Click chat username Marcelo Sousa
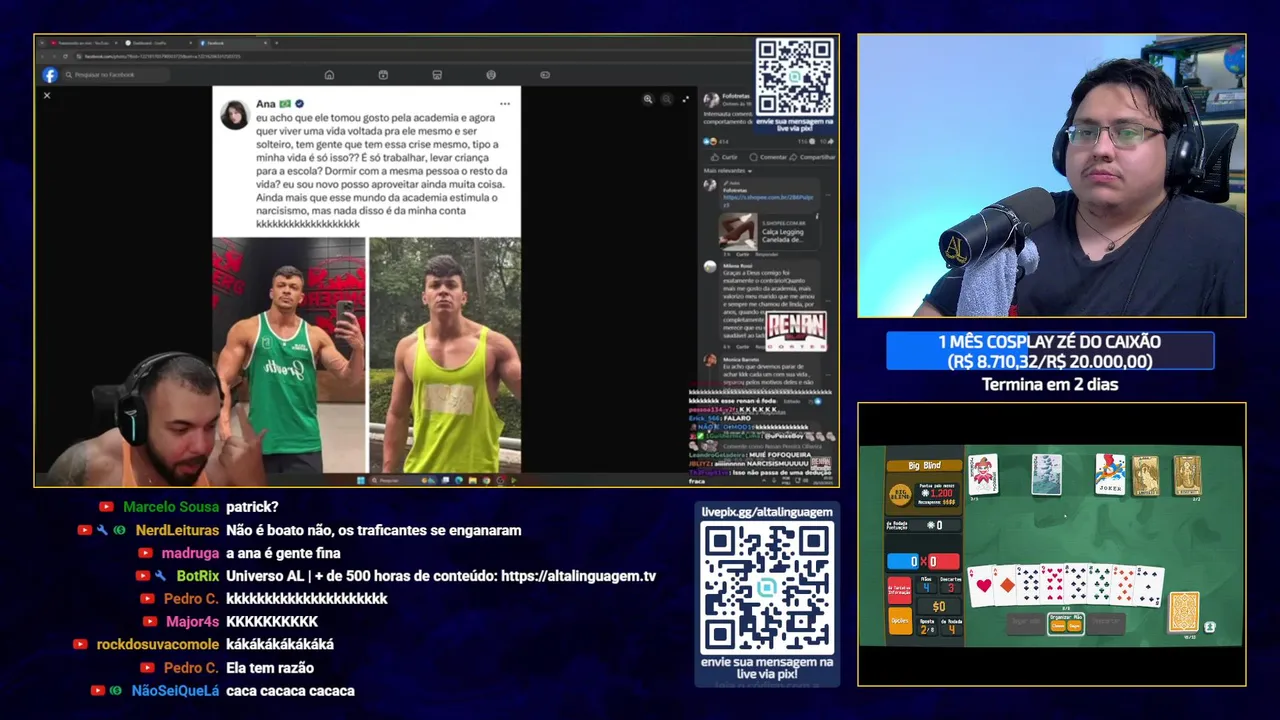 pos(171,507)
